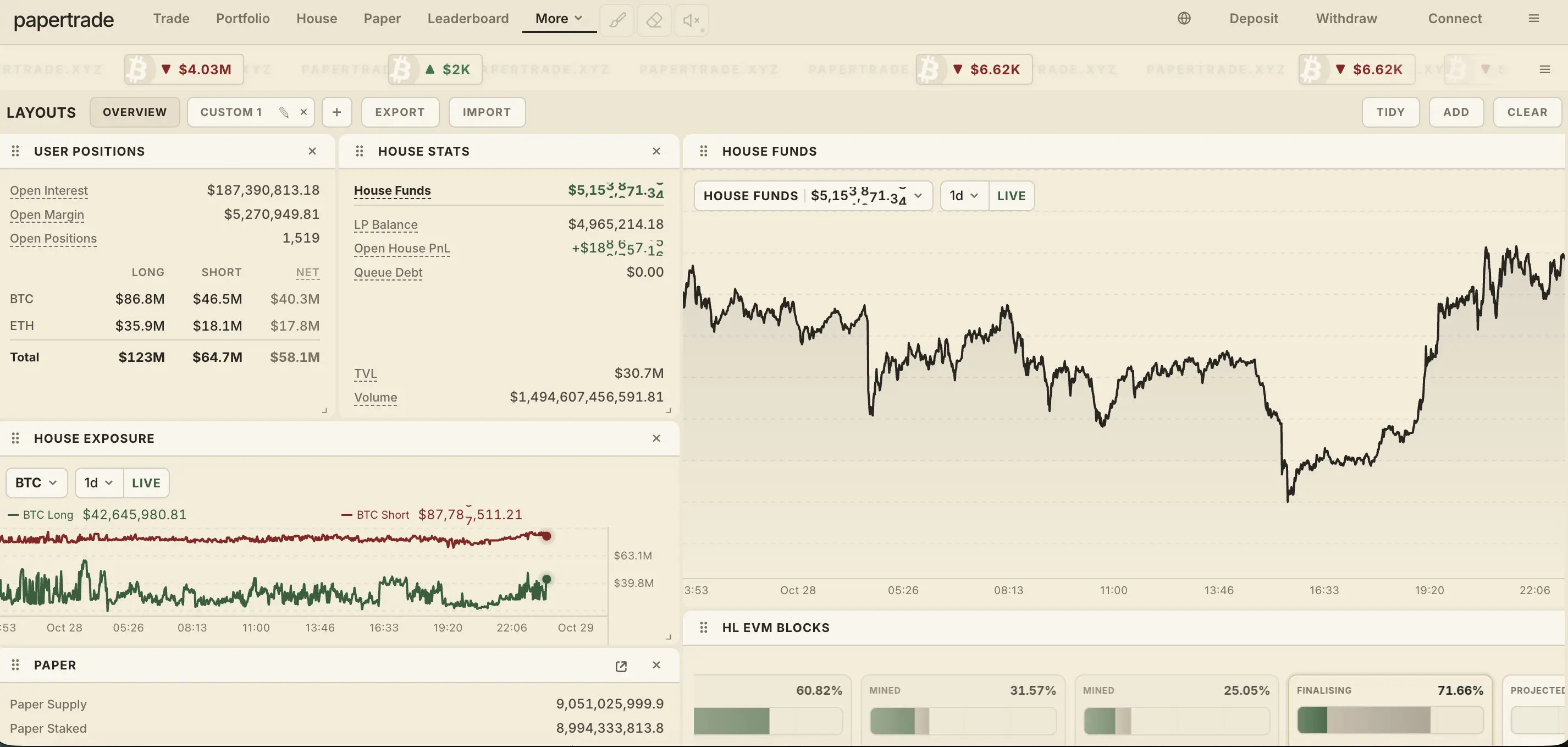Close the House Exposure panel

pyautogui.click(x=656, y=438)
